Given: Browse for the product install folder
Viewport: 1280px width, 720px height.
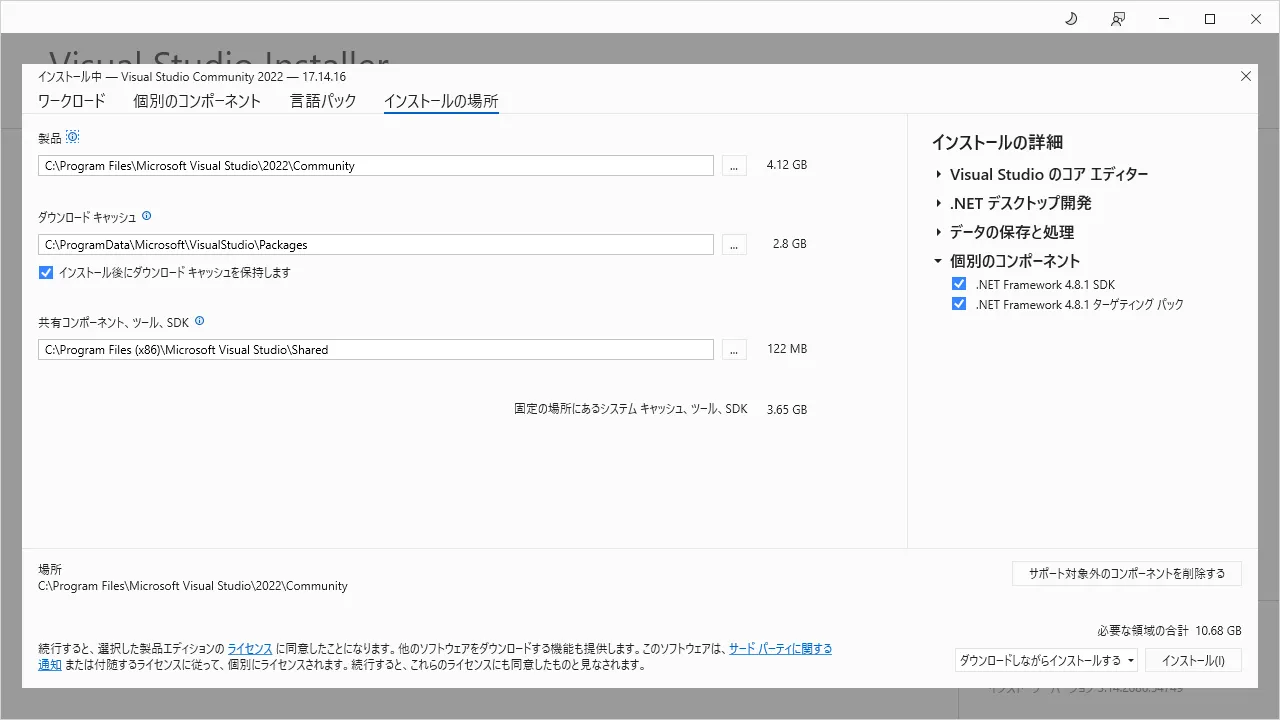Looking at the screenshot, I should click(733, 166).
